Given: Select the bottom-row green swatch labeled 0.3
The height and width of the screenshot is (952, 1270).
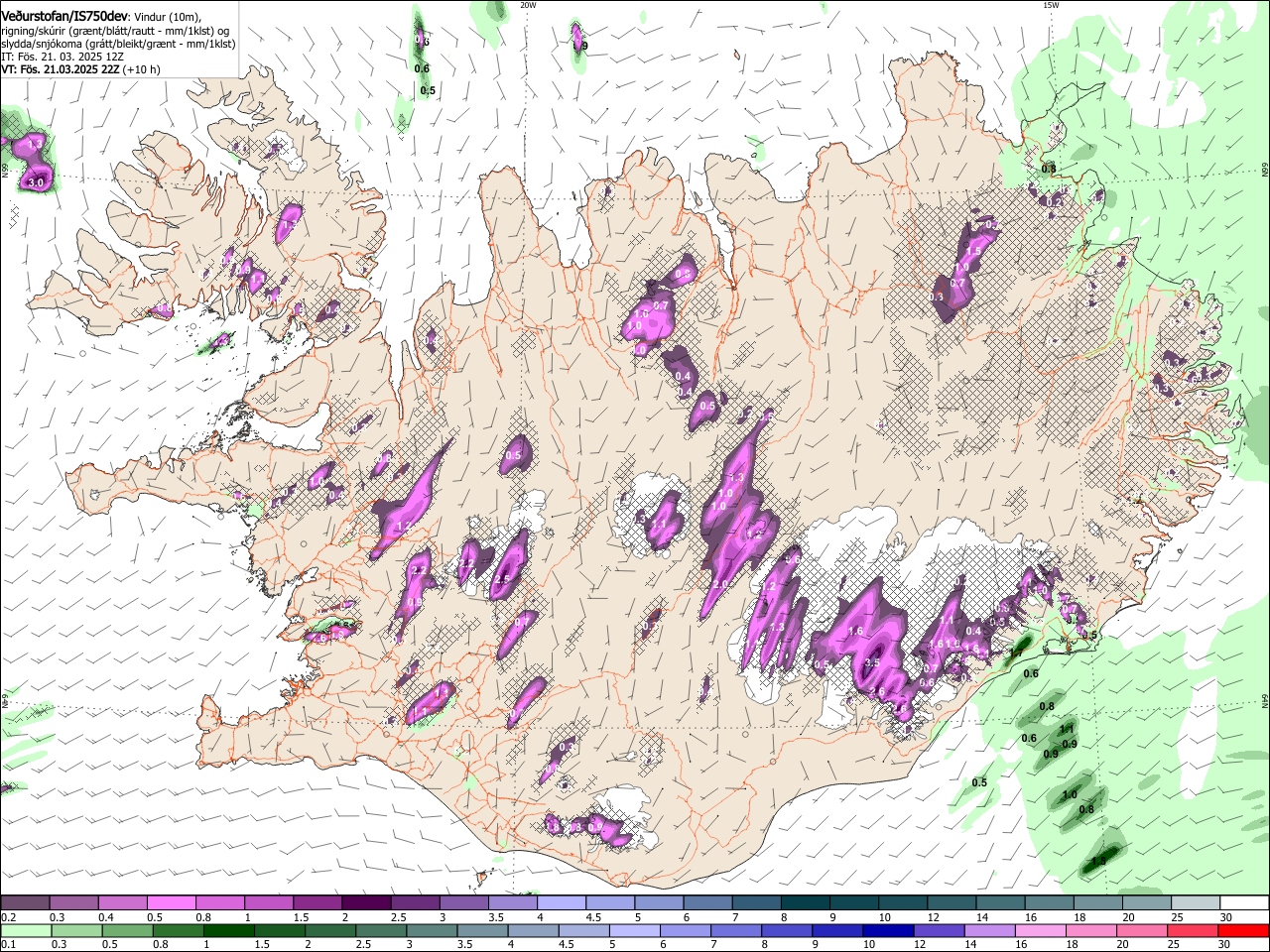Looking at the screenshot, I should coord(76,930).
